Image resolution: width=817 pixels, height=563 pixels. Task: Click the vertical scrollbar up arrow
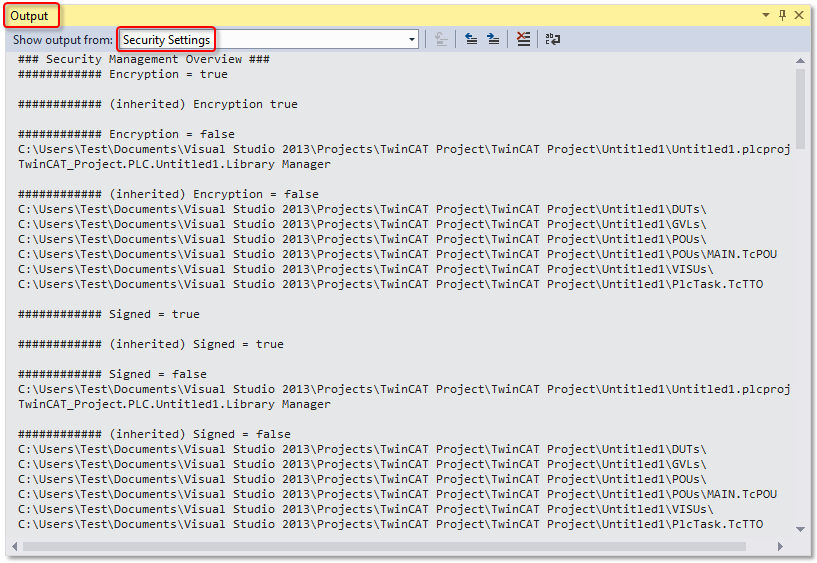800,61
